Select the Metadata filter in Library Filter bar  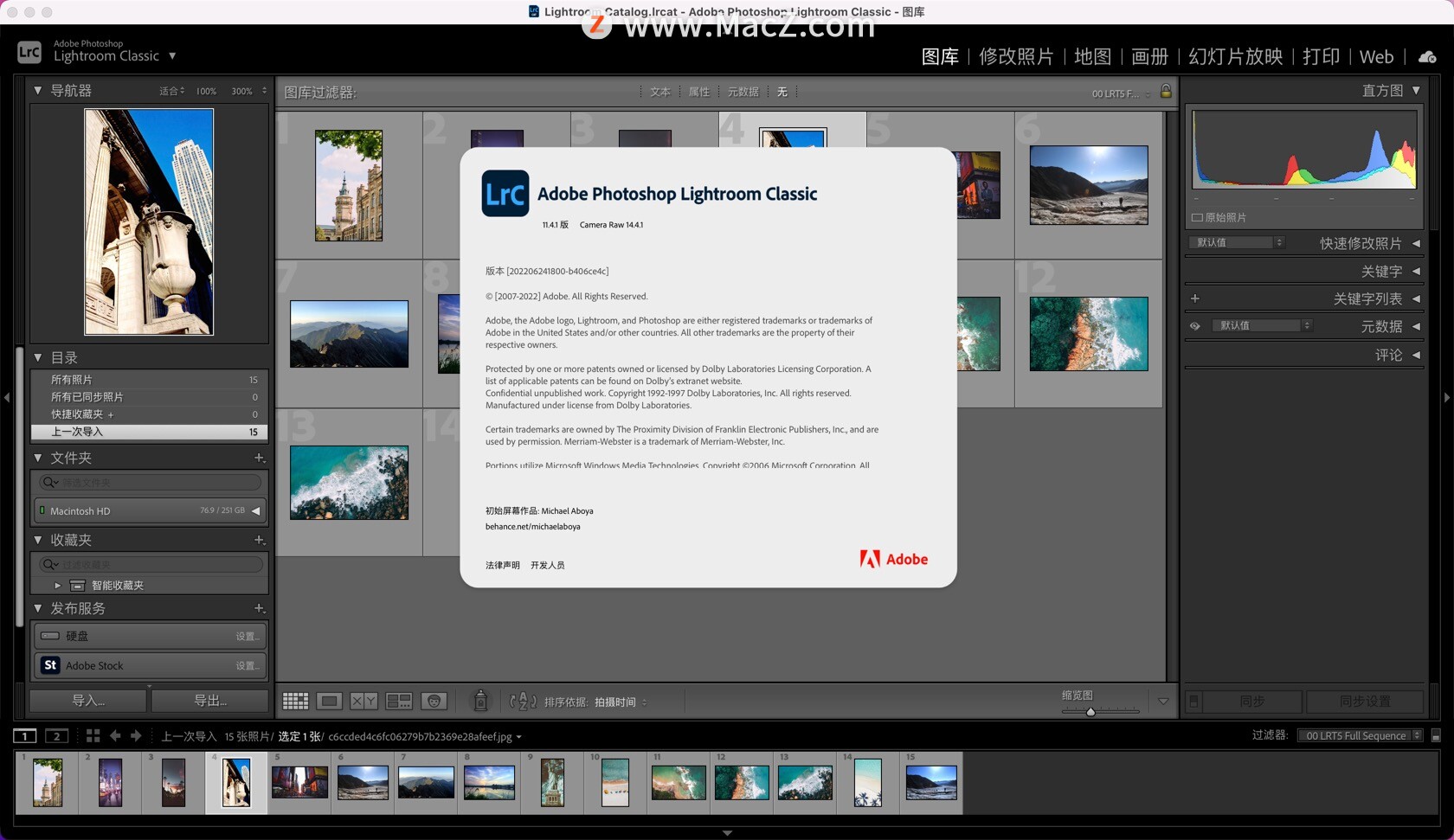tap(743, 92)
